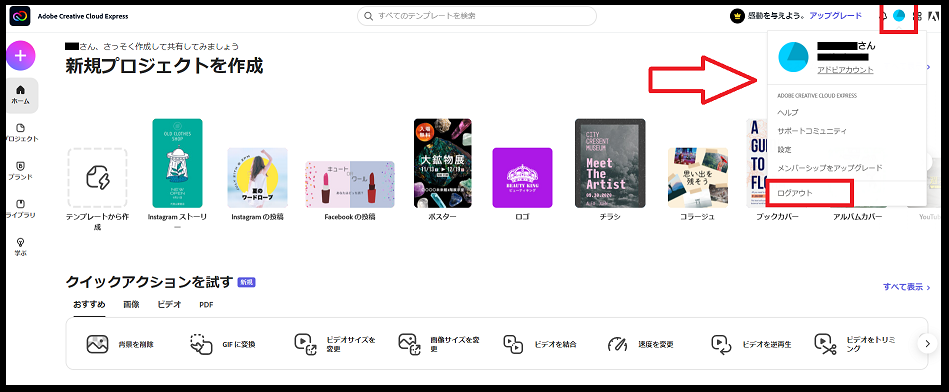Viewport: 949px width, 392px height.
Task: Open ライブラリ in the sidebar
Action: 20,209
